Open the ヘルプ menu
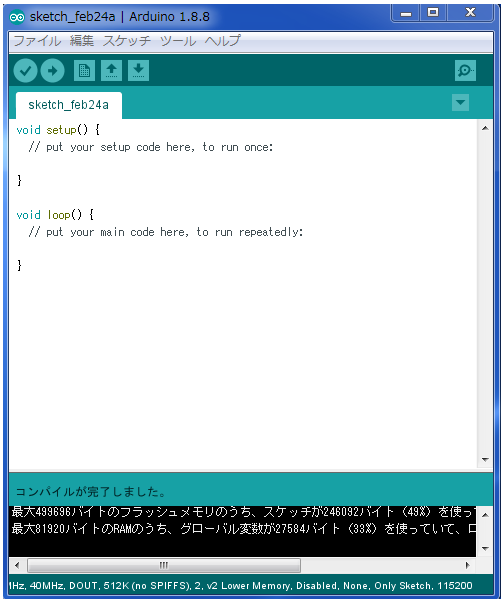 pyautogui.click(x=222, y=41)
